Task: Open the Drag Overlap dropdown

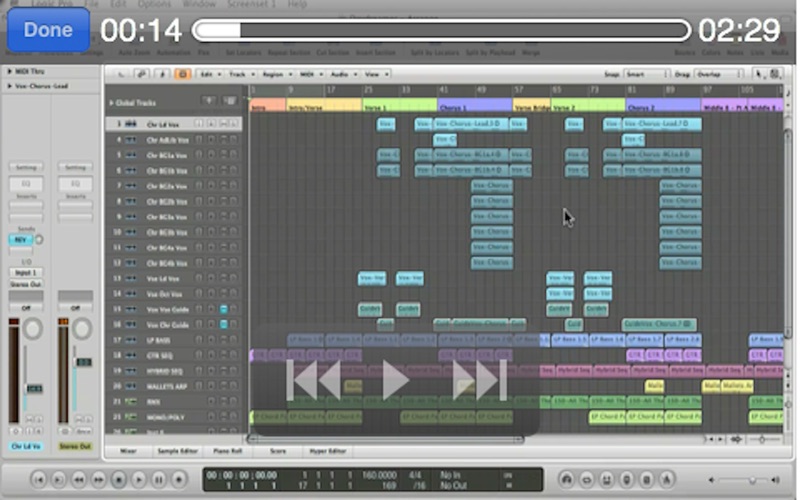Action: pyautogui.click(x=718, y=74)
